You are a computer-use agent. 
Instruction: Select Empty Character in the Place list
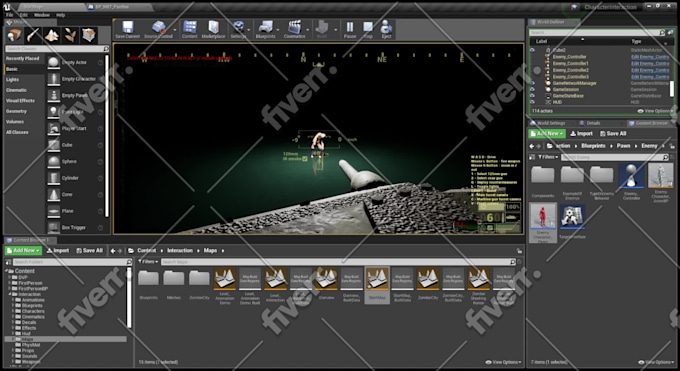75,79
